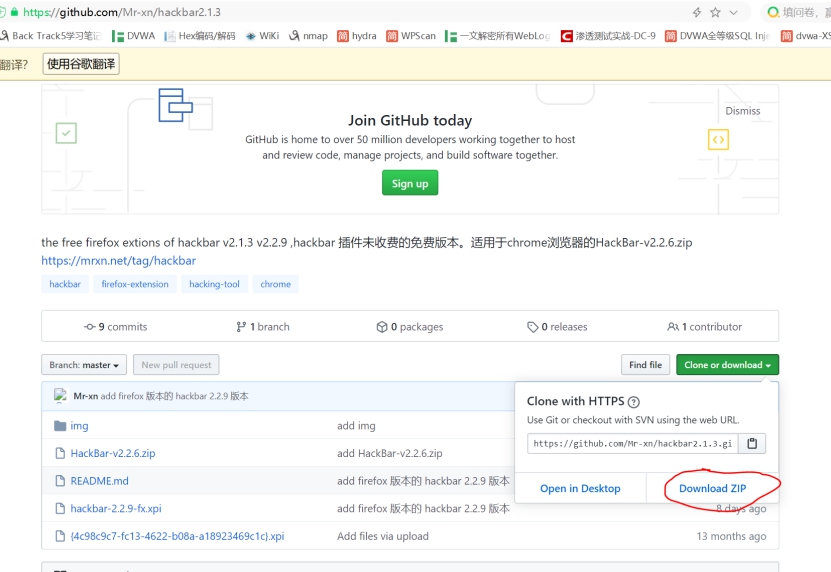
Task: Select the hacking-tool topic tag
Action: click(214, 284)
